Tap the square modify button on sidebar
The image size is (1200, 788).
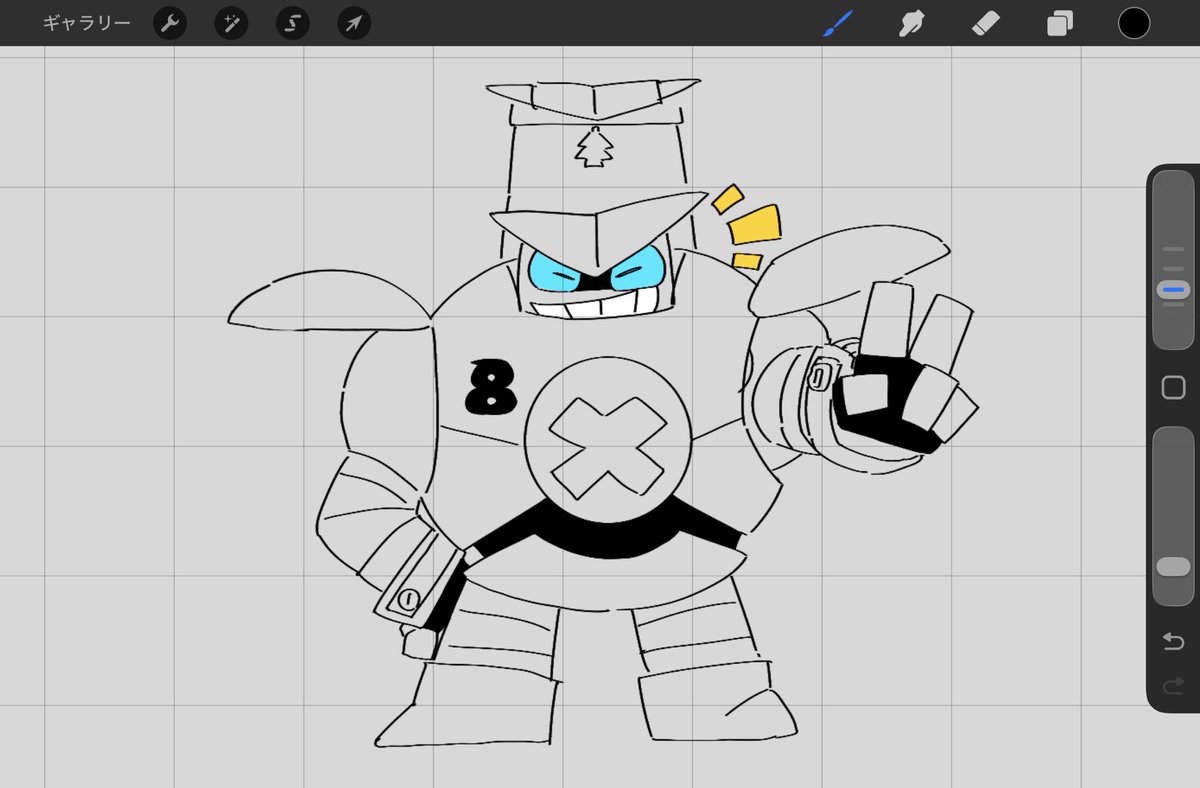click(x=1173, y=388)
